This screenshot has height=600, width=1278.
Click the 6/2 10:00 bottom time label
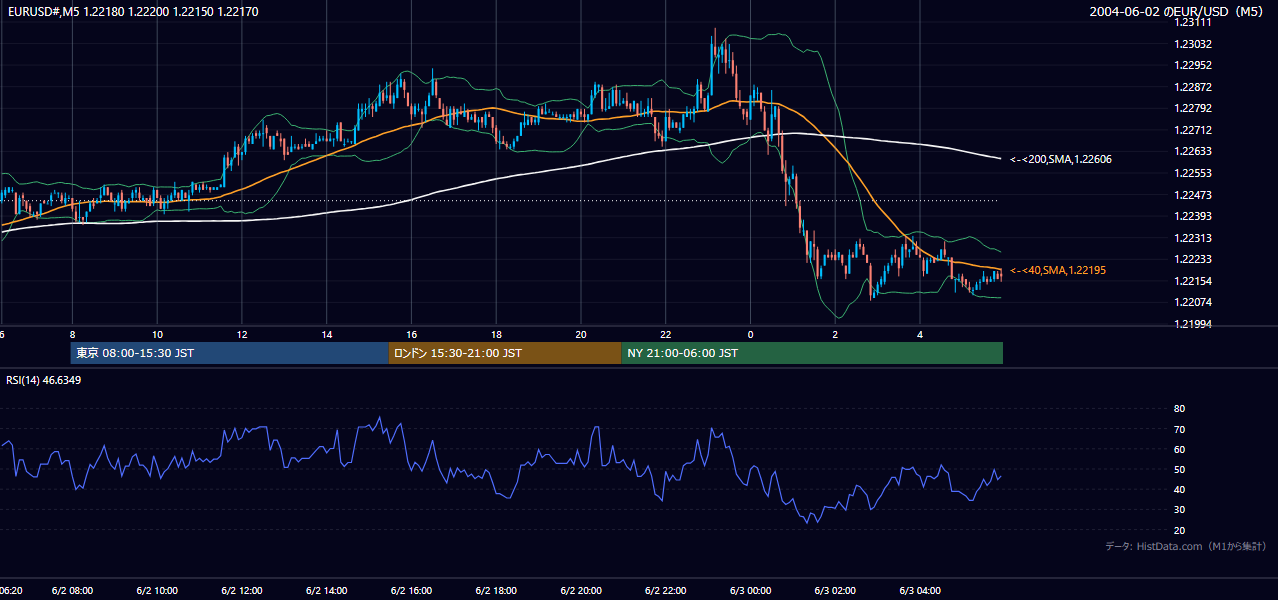coord(157,591)
